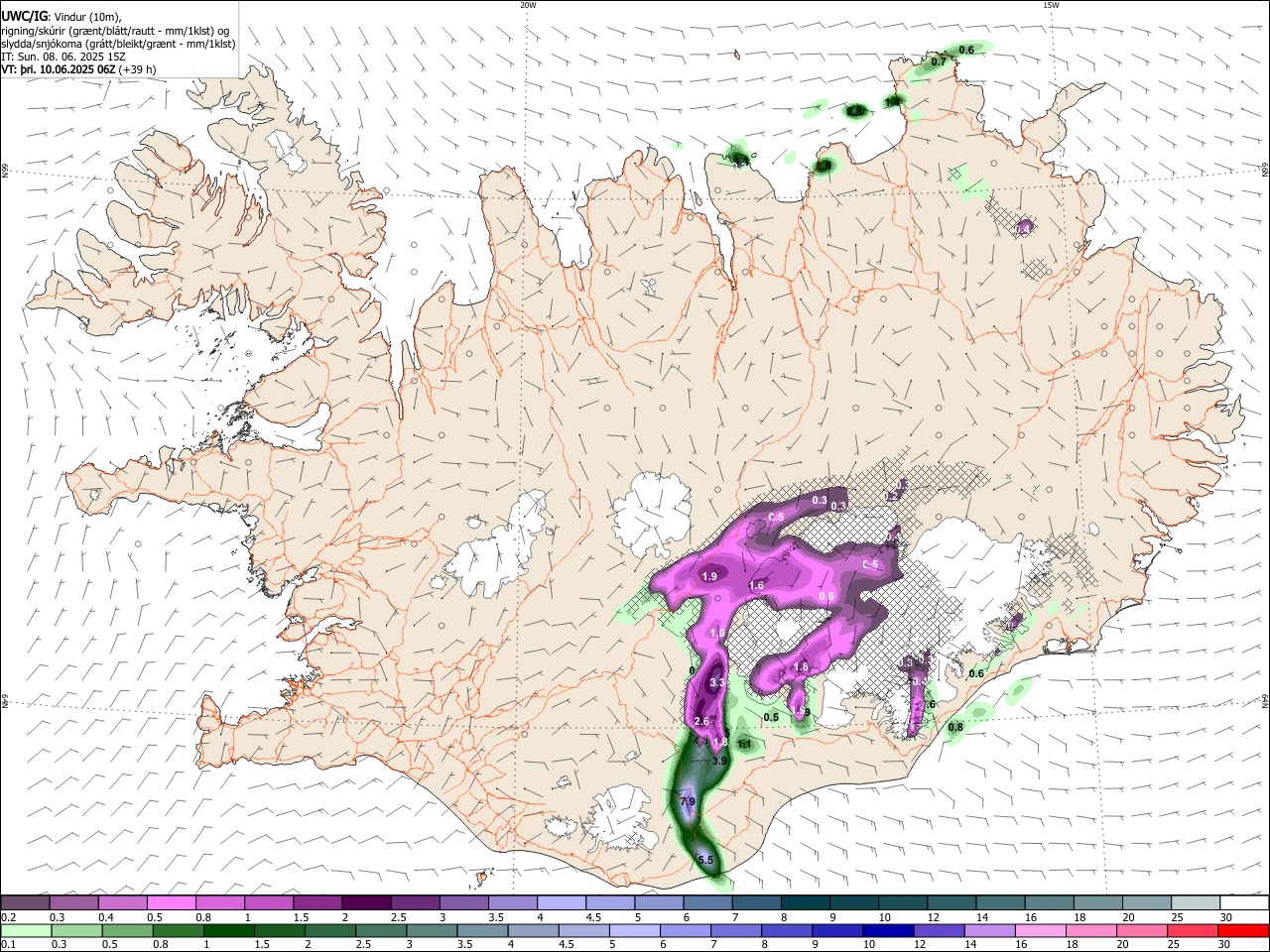This screenshot has width=1270, height=952.
Task: Click the 20W longitude label
Action: tap(528, 5)
